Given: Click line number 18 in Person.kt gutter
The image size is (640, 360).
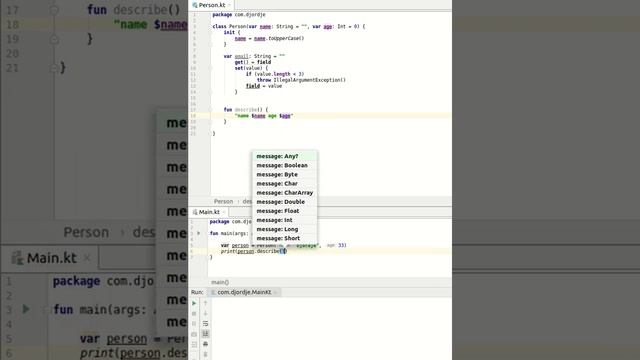Looking at the screenshot, I should pyautogui.click(x=193, y=116).
